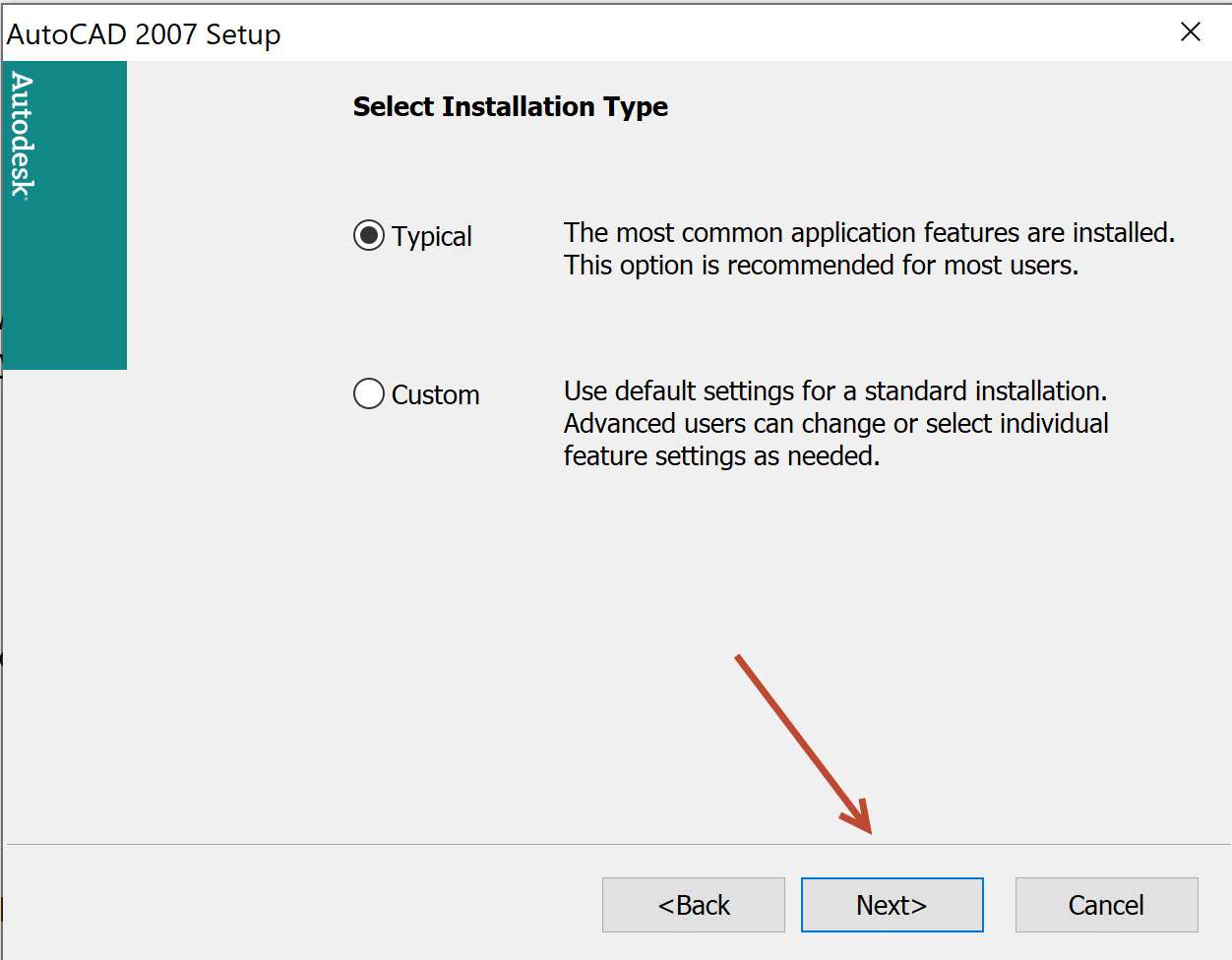Viewport: 1232px width, 960px height.
Task: Click "The most common application features" description line
Action: (x=869, y=233)
